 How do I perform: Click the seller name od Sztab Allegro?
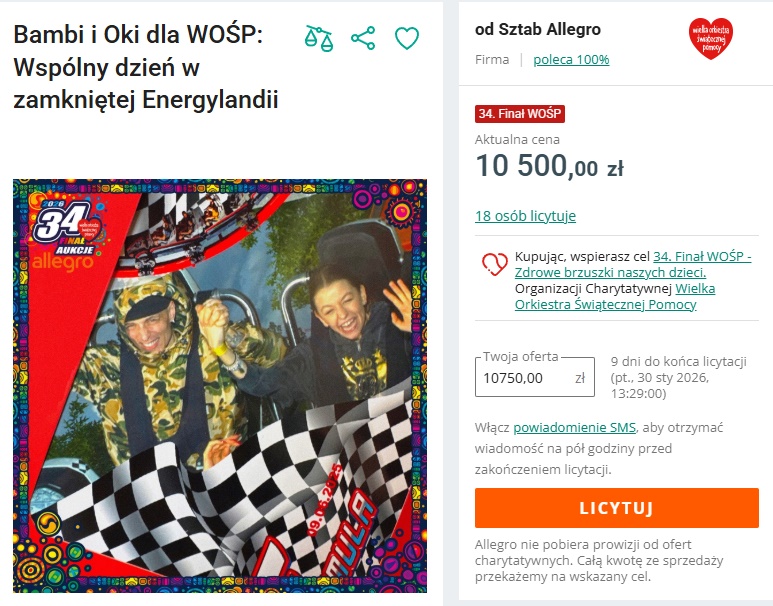(x=538, y=30)
